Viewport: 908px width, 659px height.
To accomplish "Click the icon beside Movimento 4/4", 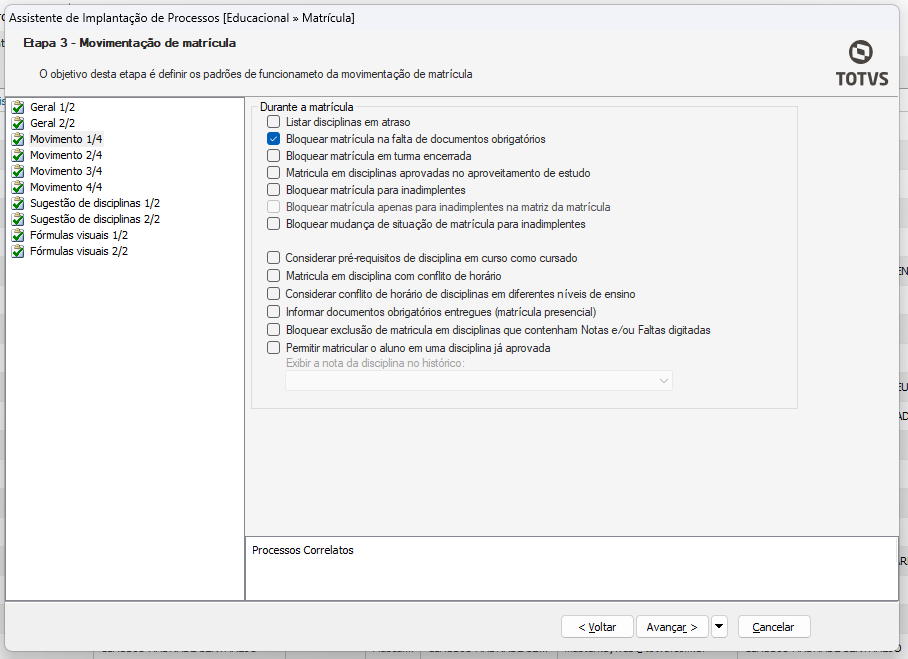I will pos(17,187).
